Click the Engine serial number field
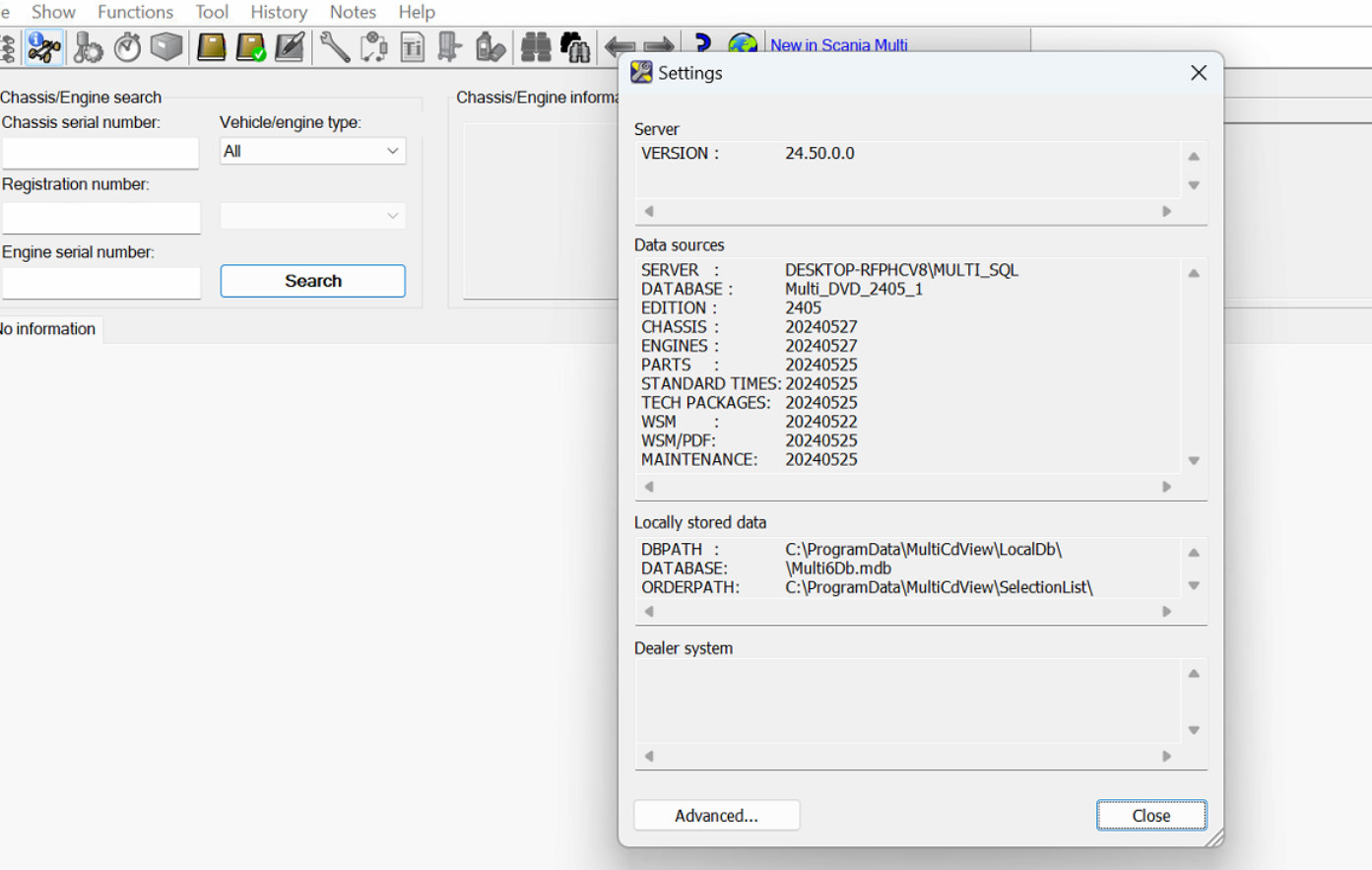Viewport: 1372px width, 870px height. pyautogui.click(x=100, y=283)
